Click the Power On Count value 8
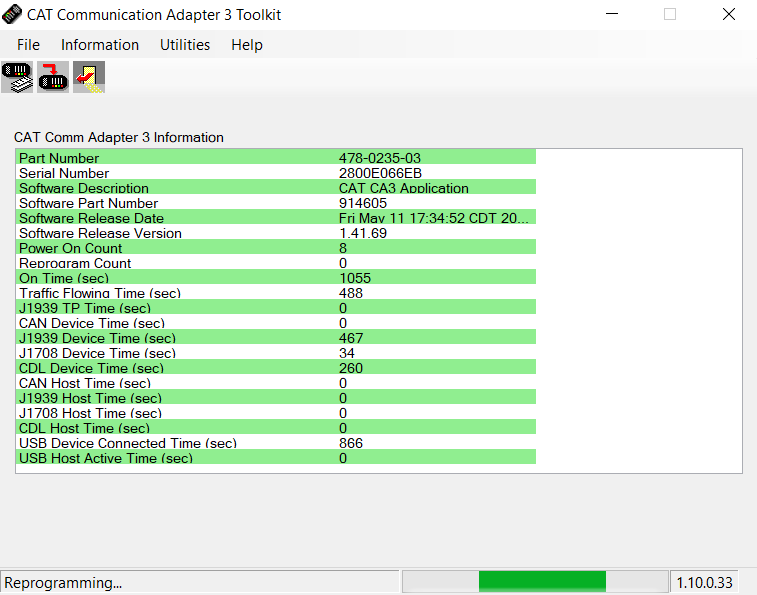This screenshot has width=757, height=595. [343, 248]
